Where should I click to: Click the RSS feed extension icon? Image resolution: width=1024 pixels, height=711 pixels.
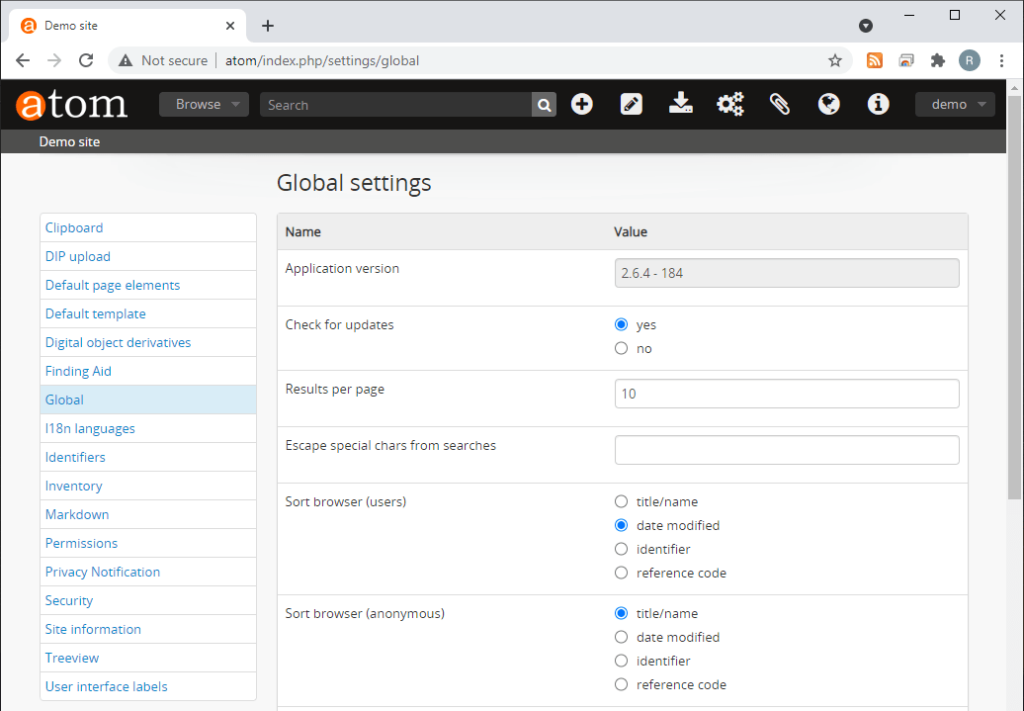coord(874,61)
